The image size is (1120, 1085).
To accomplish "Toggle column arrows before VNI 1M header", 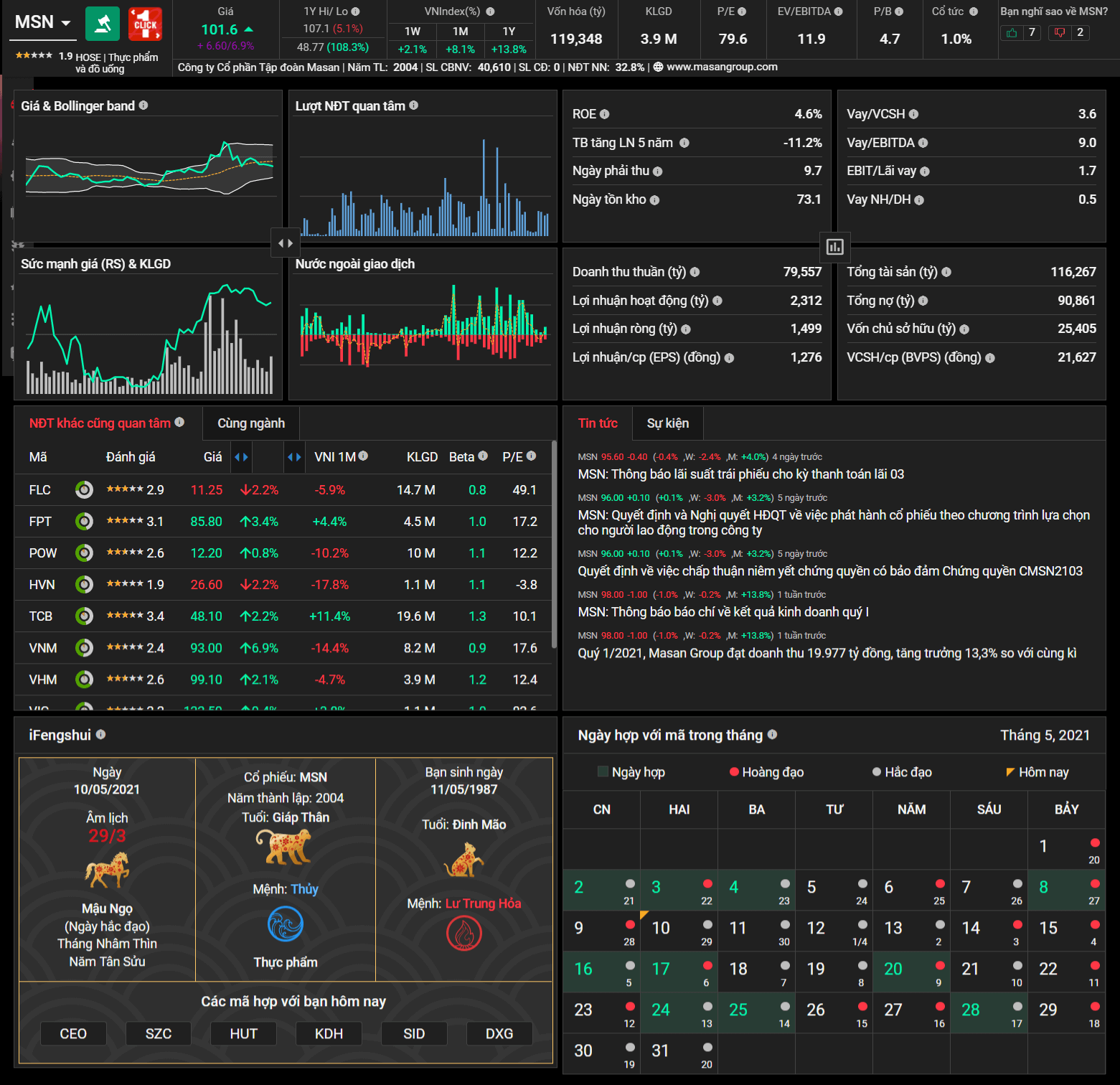I will point(294,457).
